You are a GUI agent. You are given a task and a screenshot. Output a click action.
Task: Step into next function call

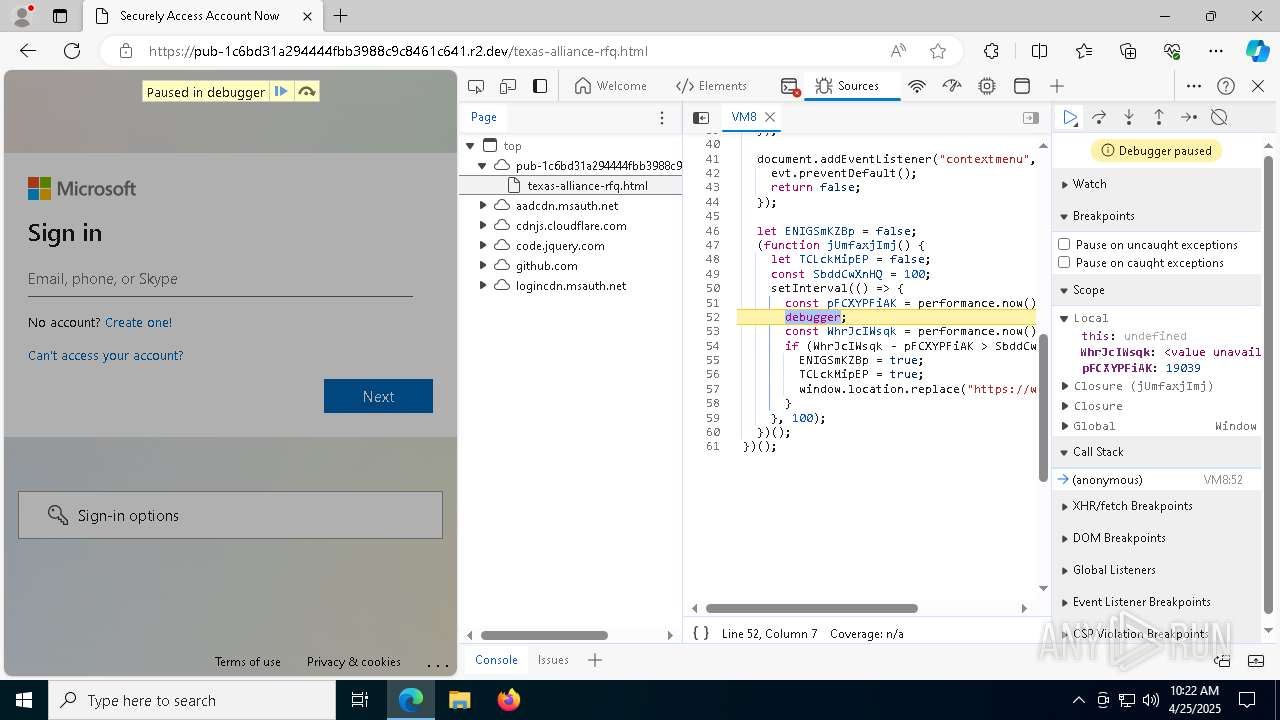point(1129,117)
